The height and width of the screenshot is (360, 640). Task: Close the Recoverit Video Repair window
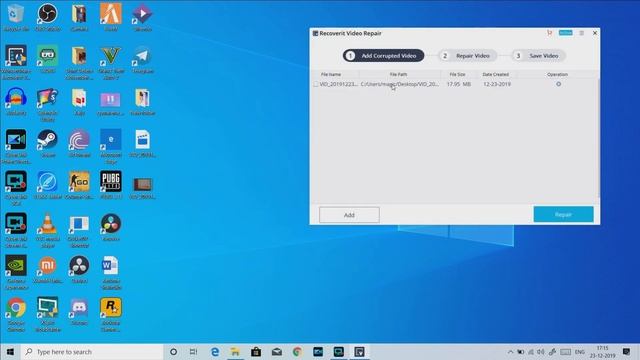(x=595, y=33)
